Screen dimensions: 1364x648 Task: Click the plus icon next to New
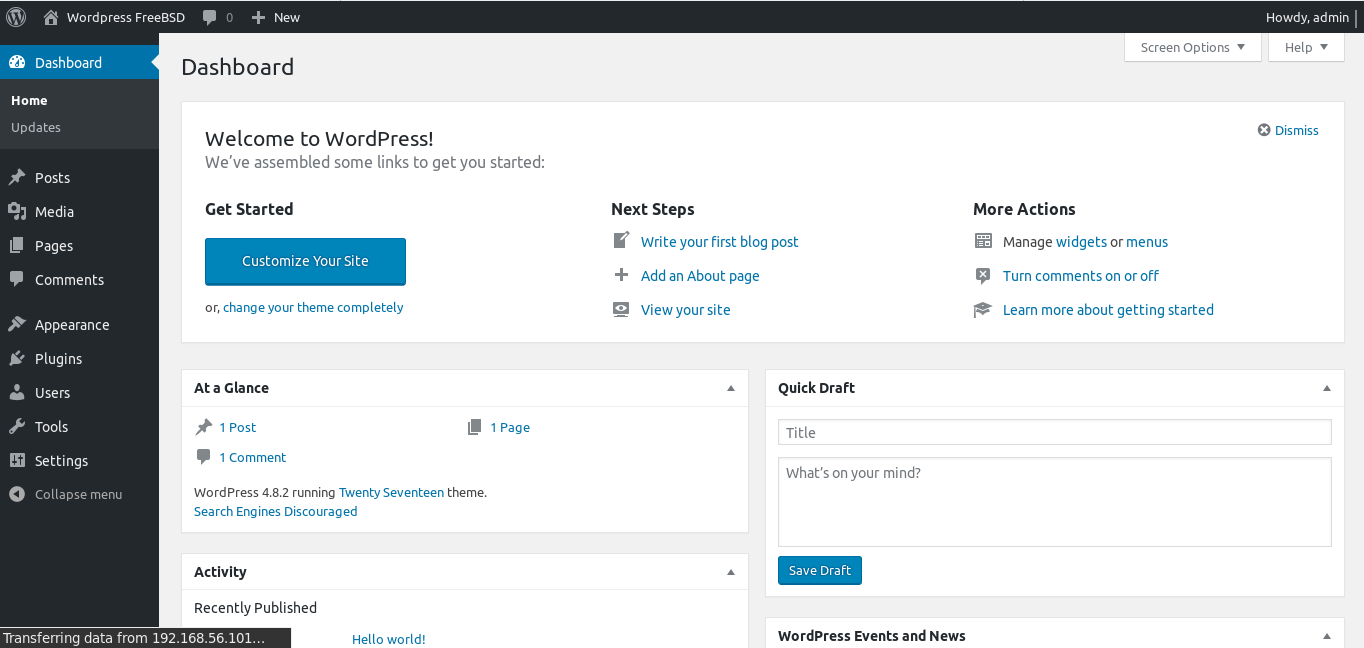pos(258,17)
